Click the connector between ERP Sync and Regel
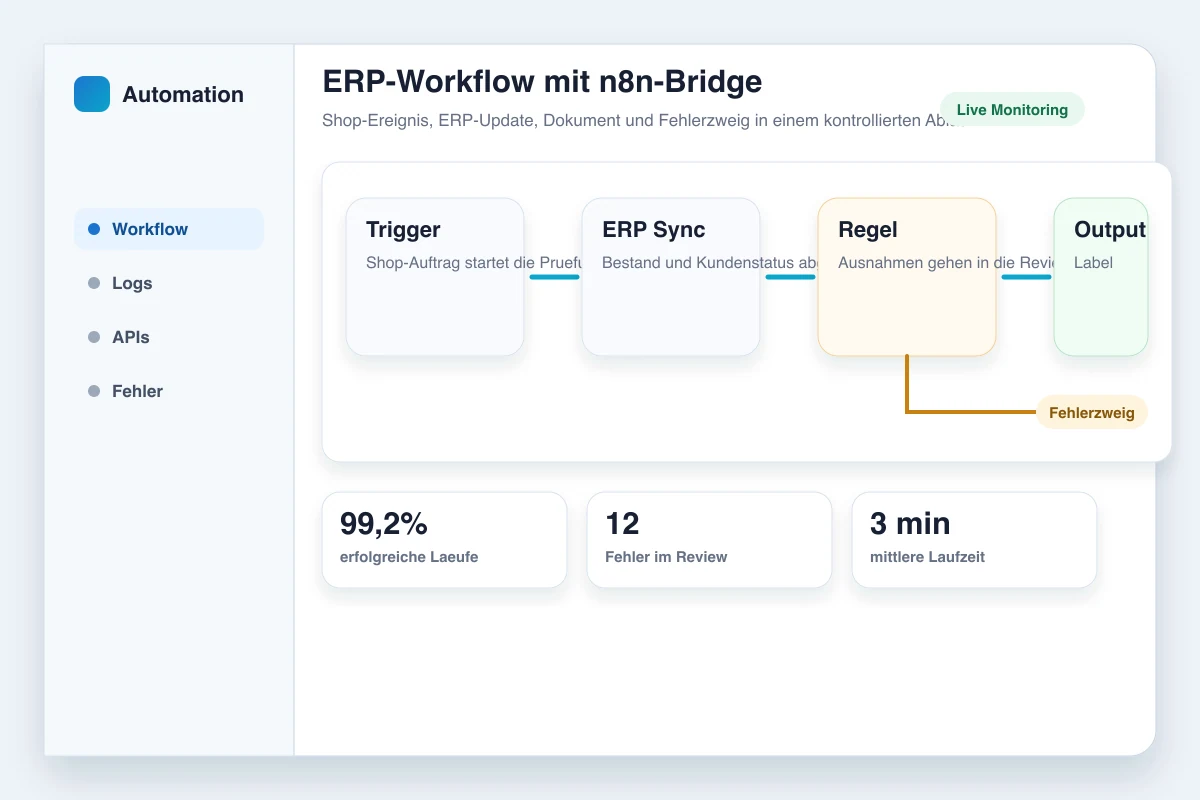This screenshot has width=1200, height=800. [790, 277]
